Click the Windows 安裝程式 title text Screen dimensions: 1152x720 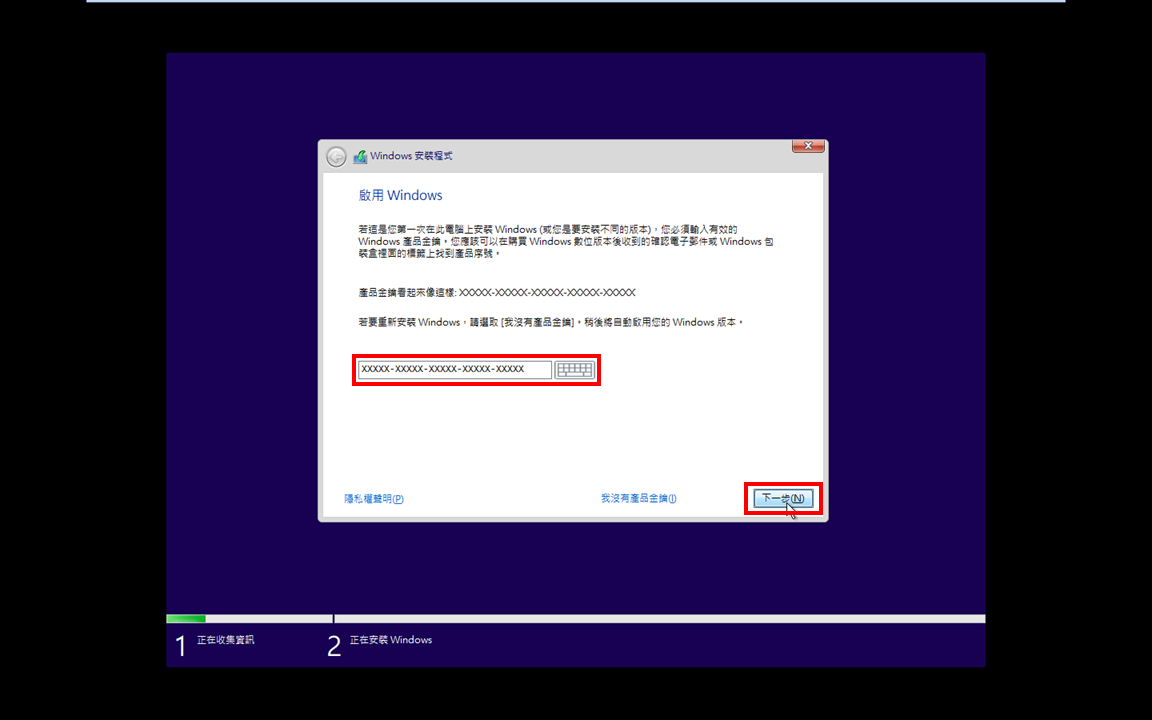[411, 156]
